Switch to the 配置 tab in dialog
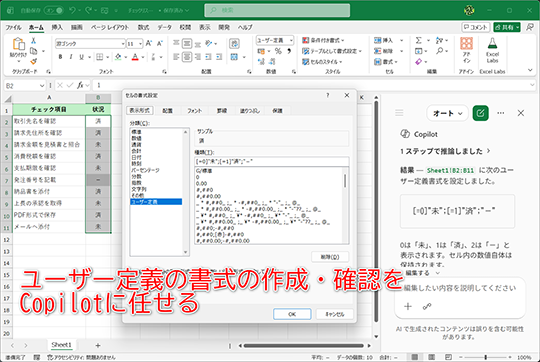Screen dimensions: 540x362 point(167,111)
